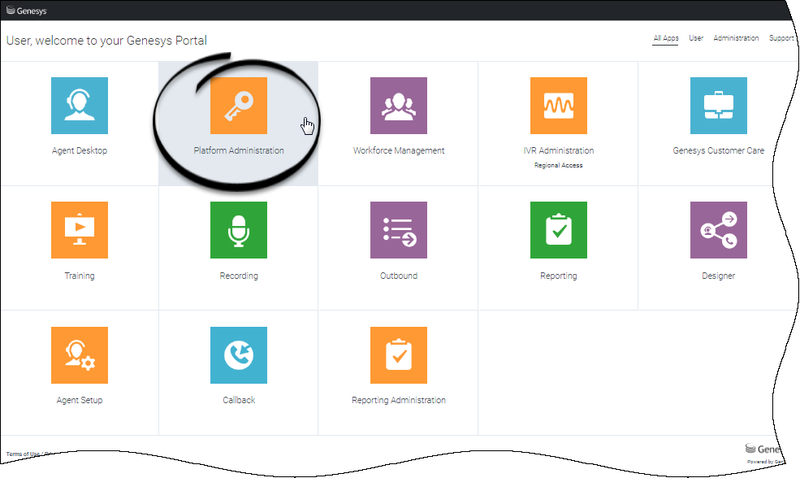
Task: Launch the Designer flow icon
Action: tap(718, 230)
